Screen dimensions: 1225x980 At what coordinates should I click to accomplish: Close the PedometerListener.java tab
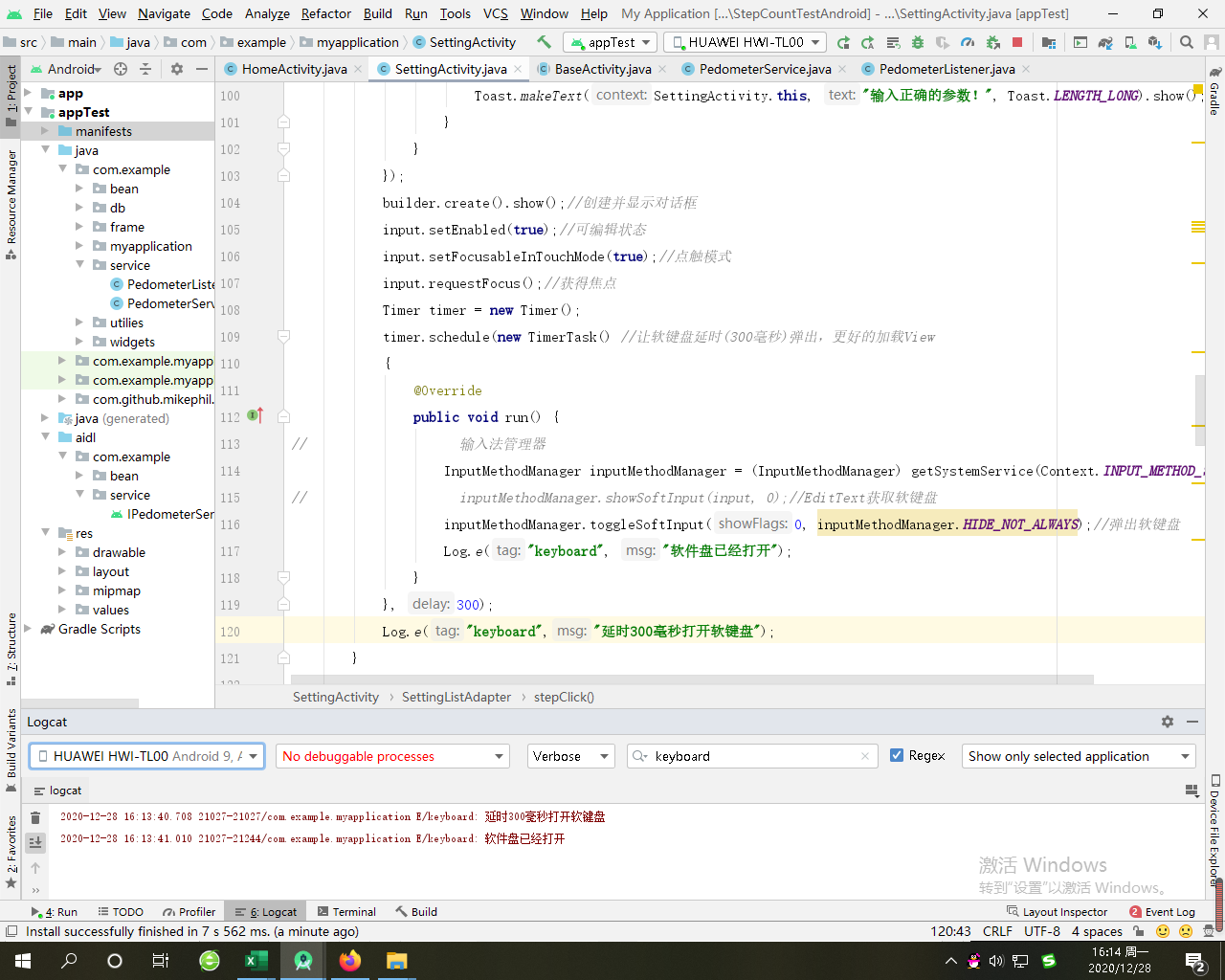[x=1026, y=69]
